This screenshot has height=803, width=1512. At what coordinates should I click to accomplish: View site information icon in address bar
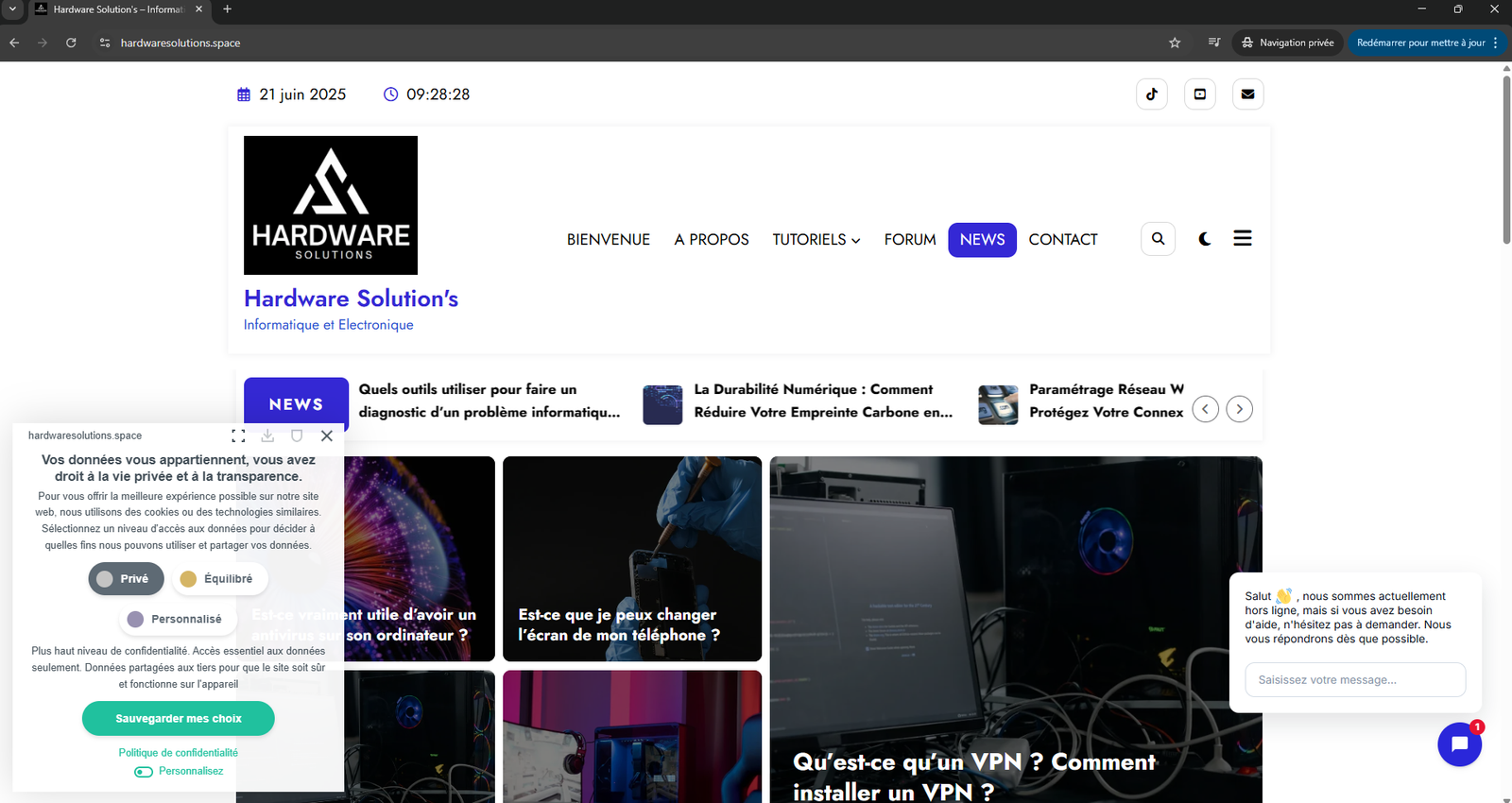pyautogui.click(x=105, y=43)
